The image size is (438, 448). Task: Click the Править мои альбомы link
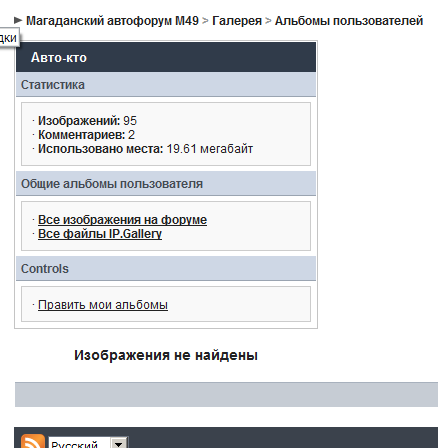103,305
